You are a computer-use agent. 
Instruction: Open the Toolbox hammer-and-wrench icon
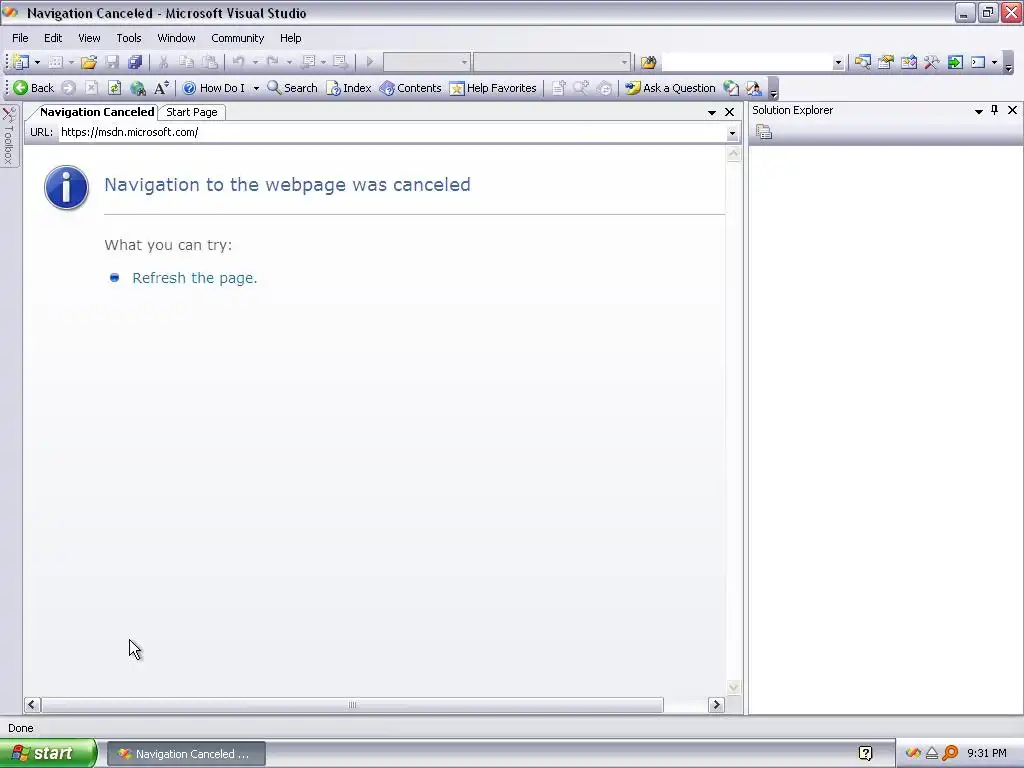(x=931, y=62)
